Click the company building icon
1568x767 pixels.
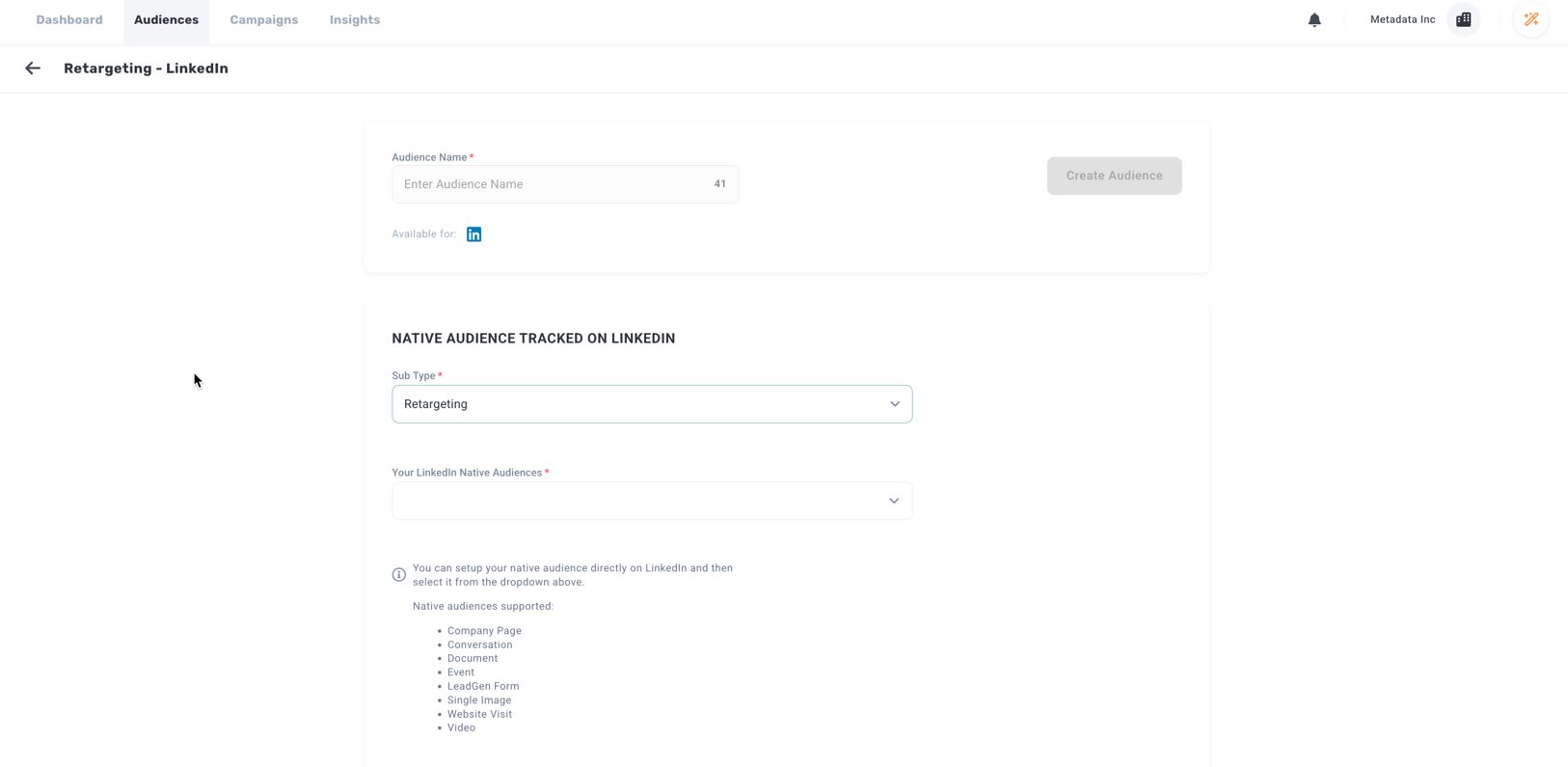click(x=1463, y=20)
